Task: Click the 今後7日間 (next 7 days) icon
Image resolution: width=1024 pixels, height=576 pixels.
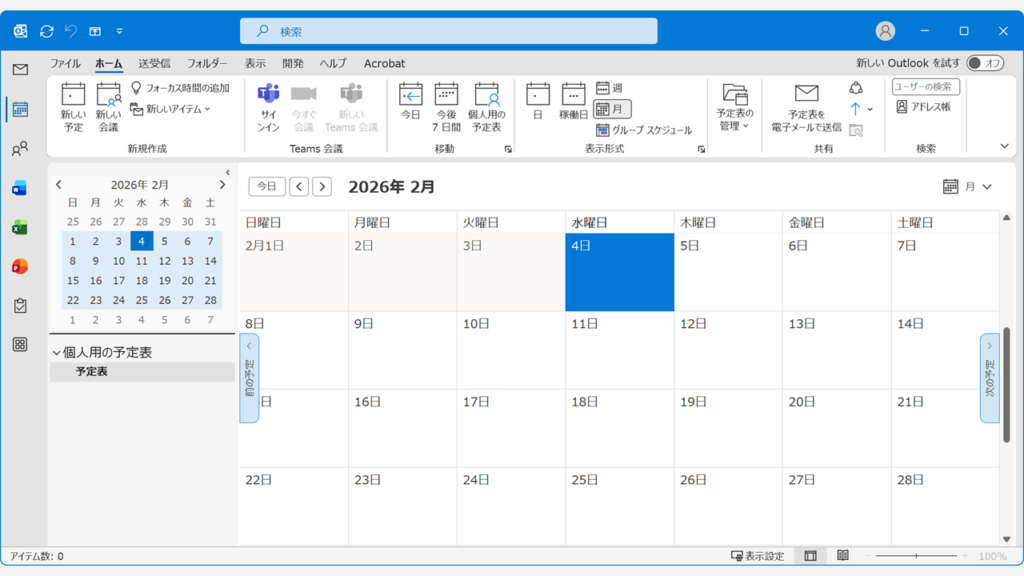Action: [446, 95]
